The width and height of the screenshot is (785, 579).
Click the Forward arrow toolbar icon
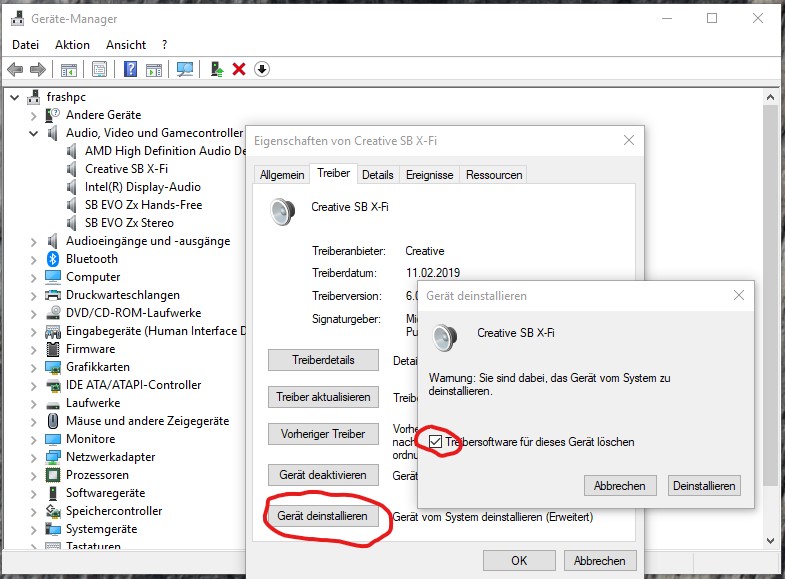[x=38, y=69]
